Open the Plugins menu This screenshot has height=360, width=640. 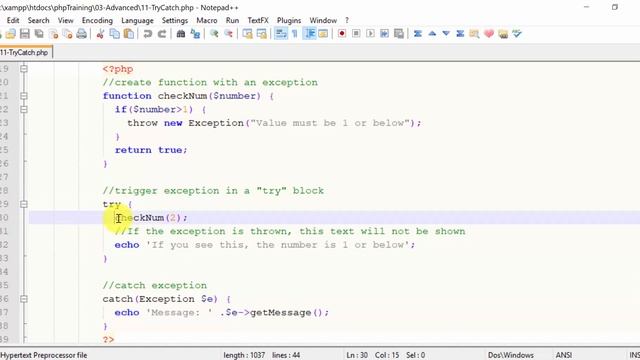tap(289, 20)
